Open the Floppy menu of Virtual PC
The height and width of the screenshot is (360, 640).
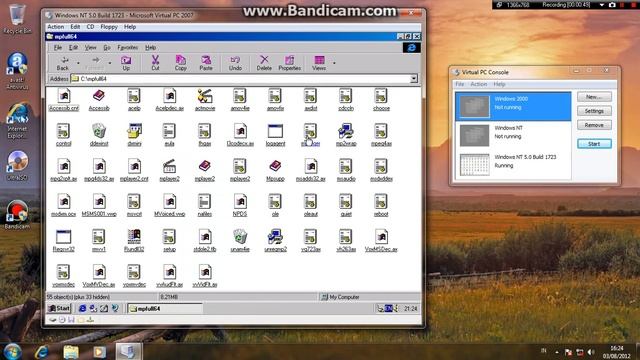tap(109, 27)
